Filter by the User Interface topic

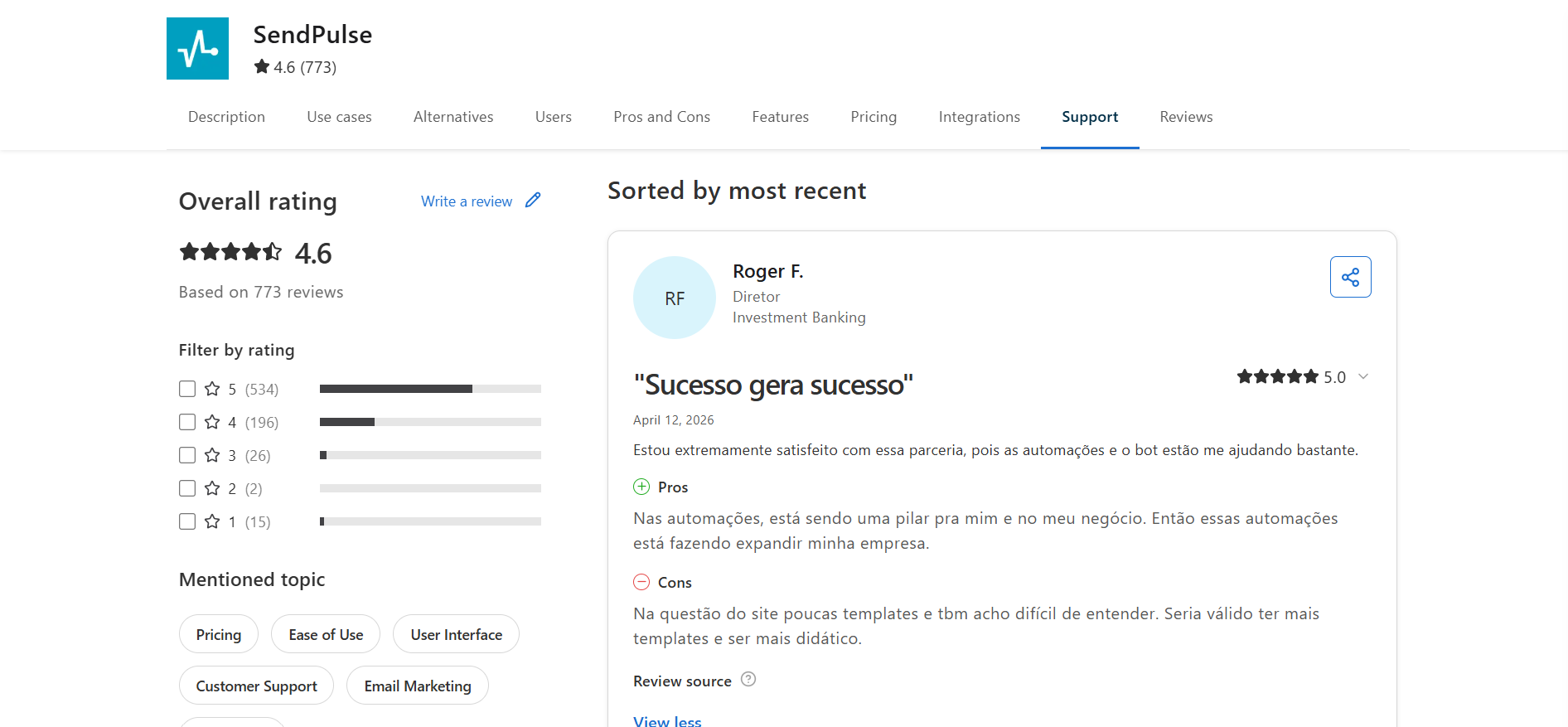tap(456, 634)
